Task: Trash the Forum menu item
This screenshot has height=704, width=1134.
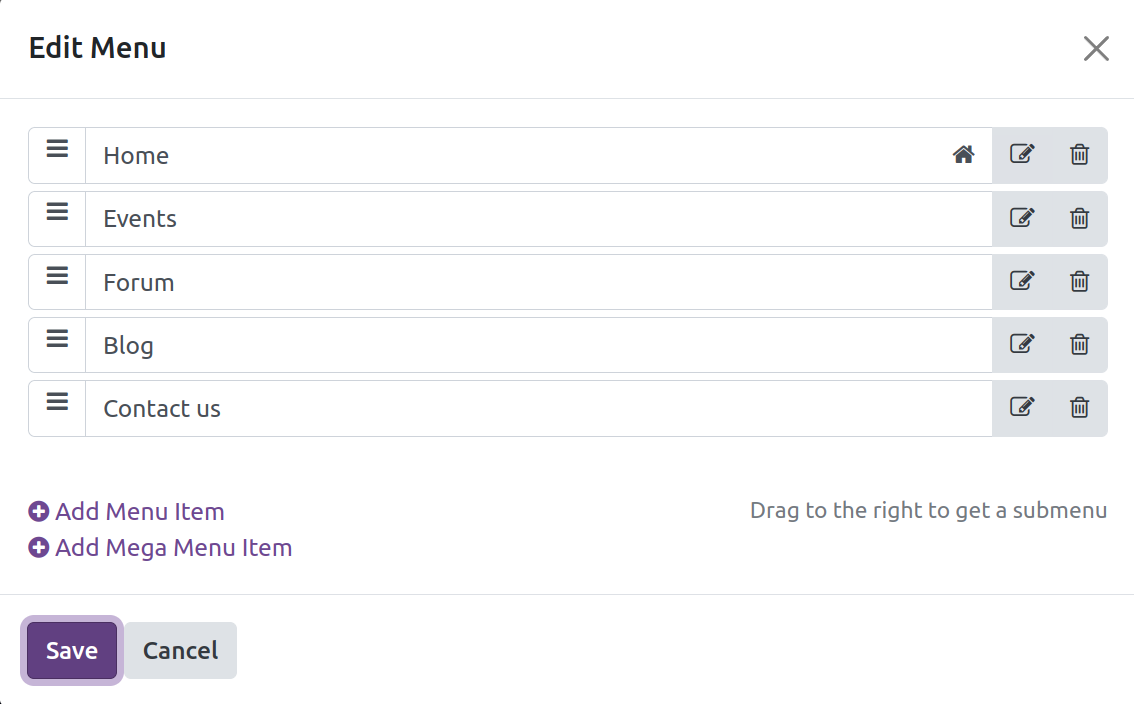Action: tap(1080, 281)
